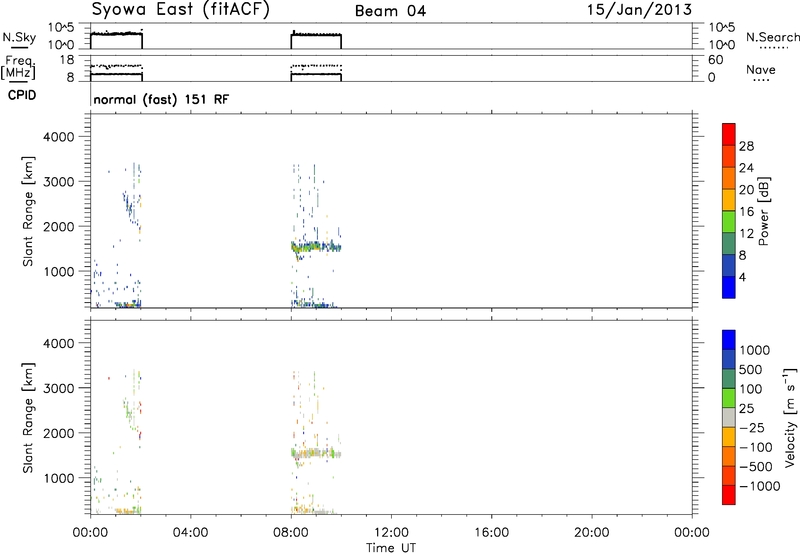Screen dimensions: 800x554
Task: Click the 'Velocity [m s-1]' colorbar title
Action: [790, 417]
